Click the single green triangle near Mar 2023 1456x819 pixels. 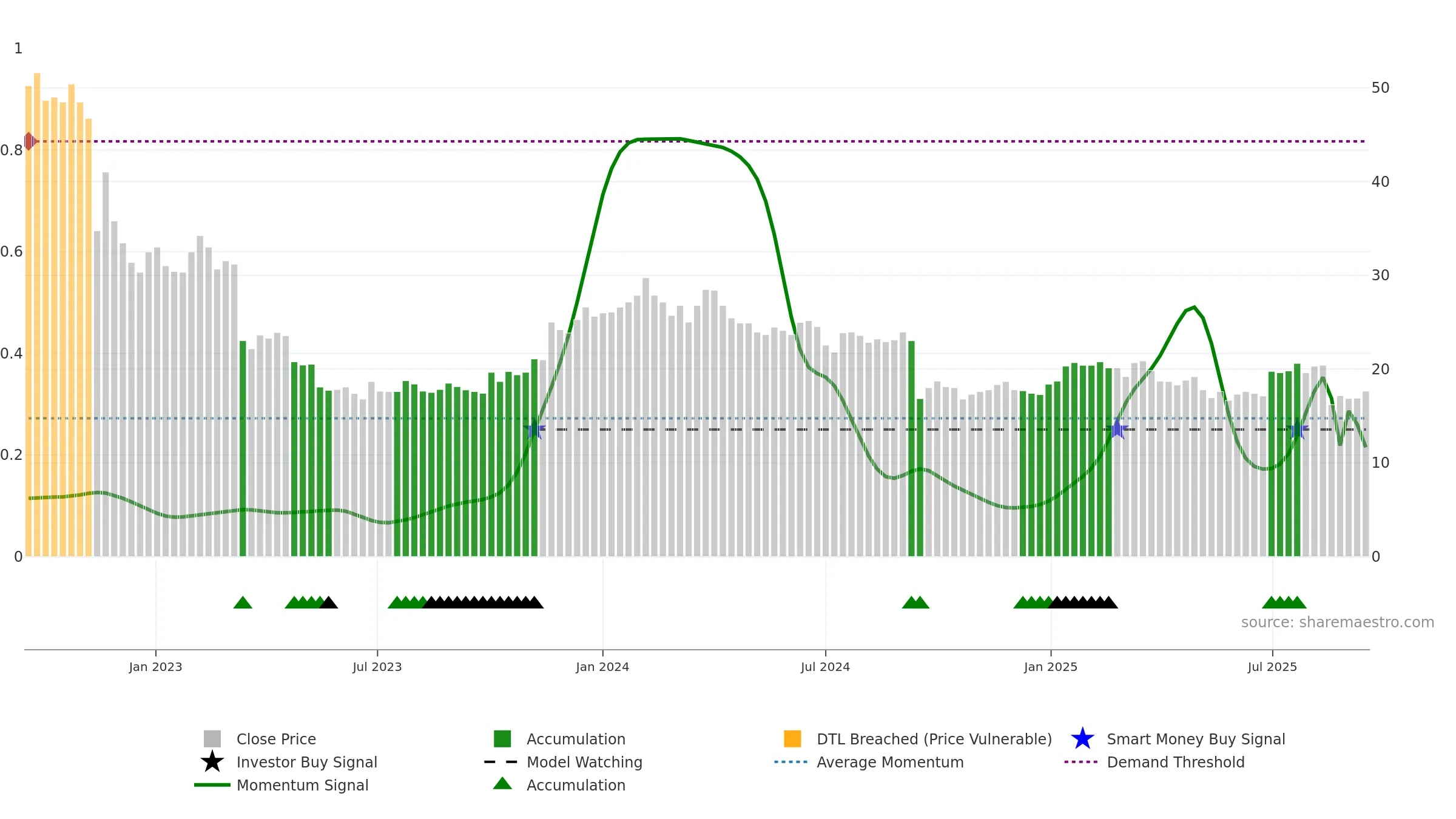coord(243,602)
